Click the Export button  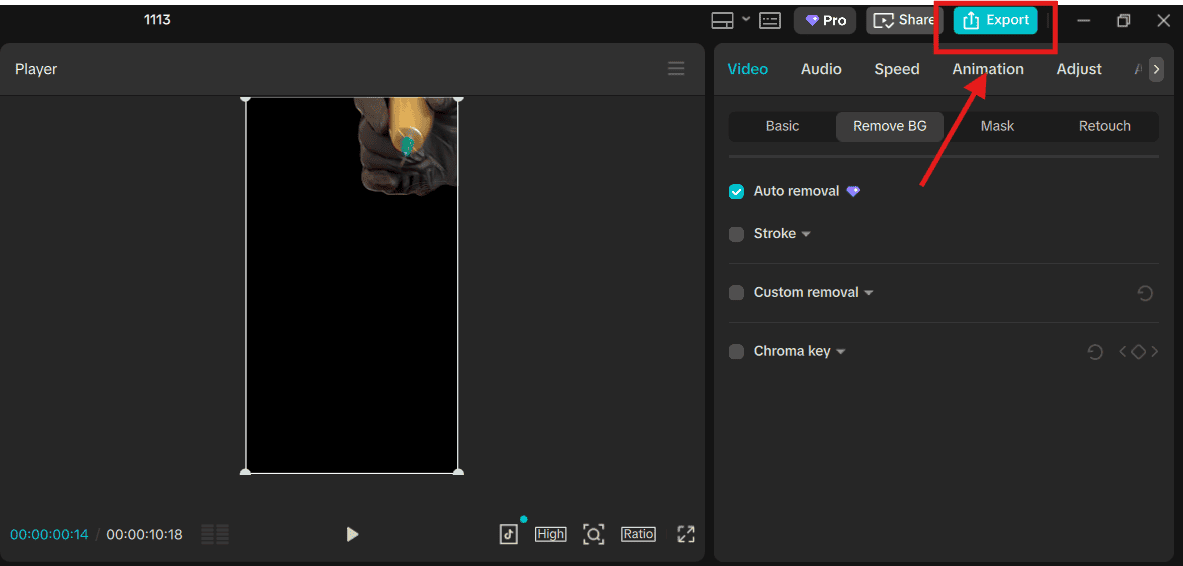[995, 21]
